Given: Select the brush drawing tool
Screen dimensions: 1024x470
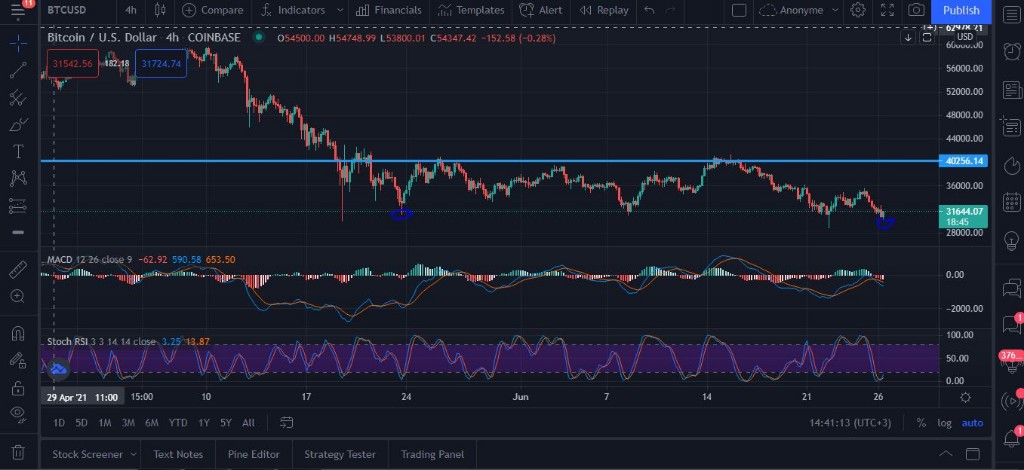Looking at the screenshot, I should coord(17,125).
